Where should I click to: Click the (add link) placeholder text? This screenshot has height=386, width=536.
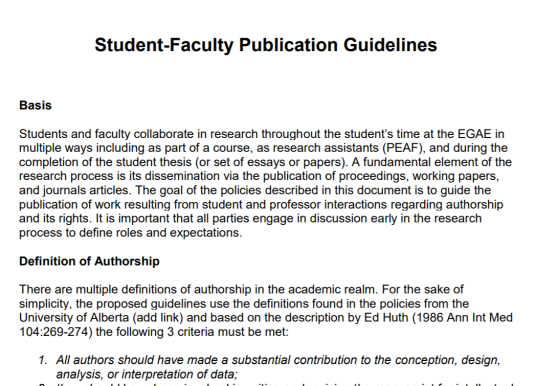point(158,318)
